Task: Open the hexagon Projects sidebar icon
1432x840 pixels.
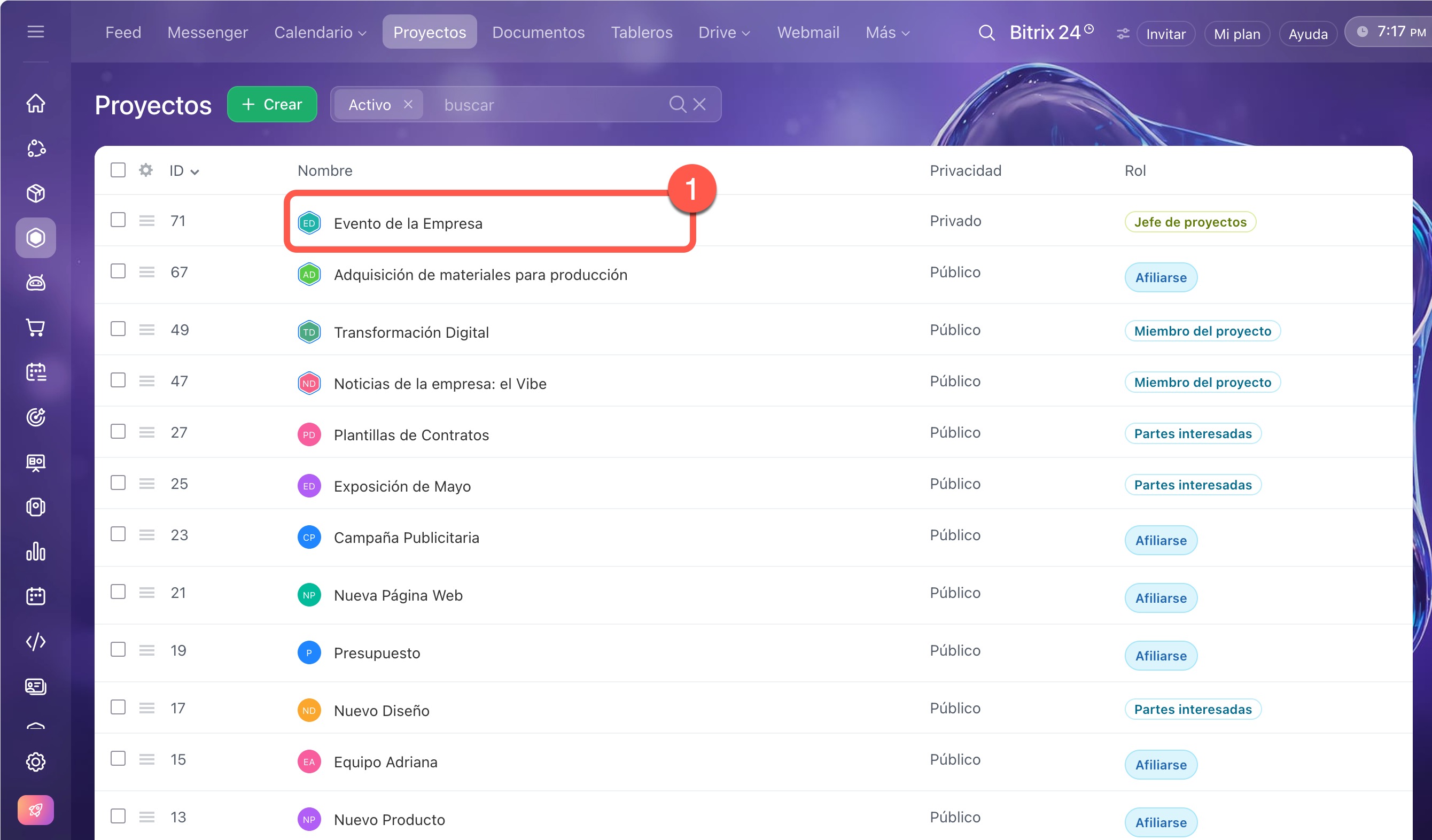Action: coord(36,238)
